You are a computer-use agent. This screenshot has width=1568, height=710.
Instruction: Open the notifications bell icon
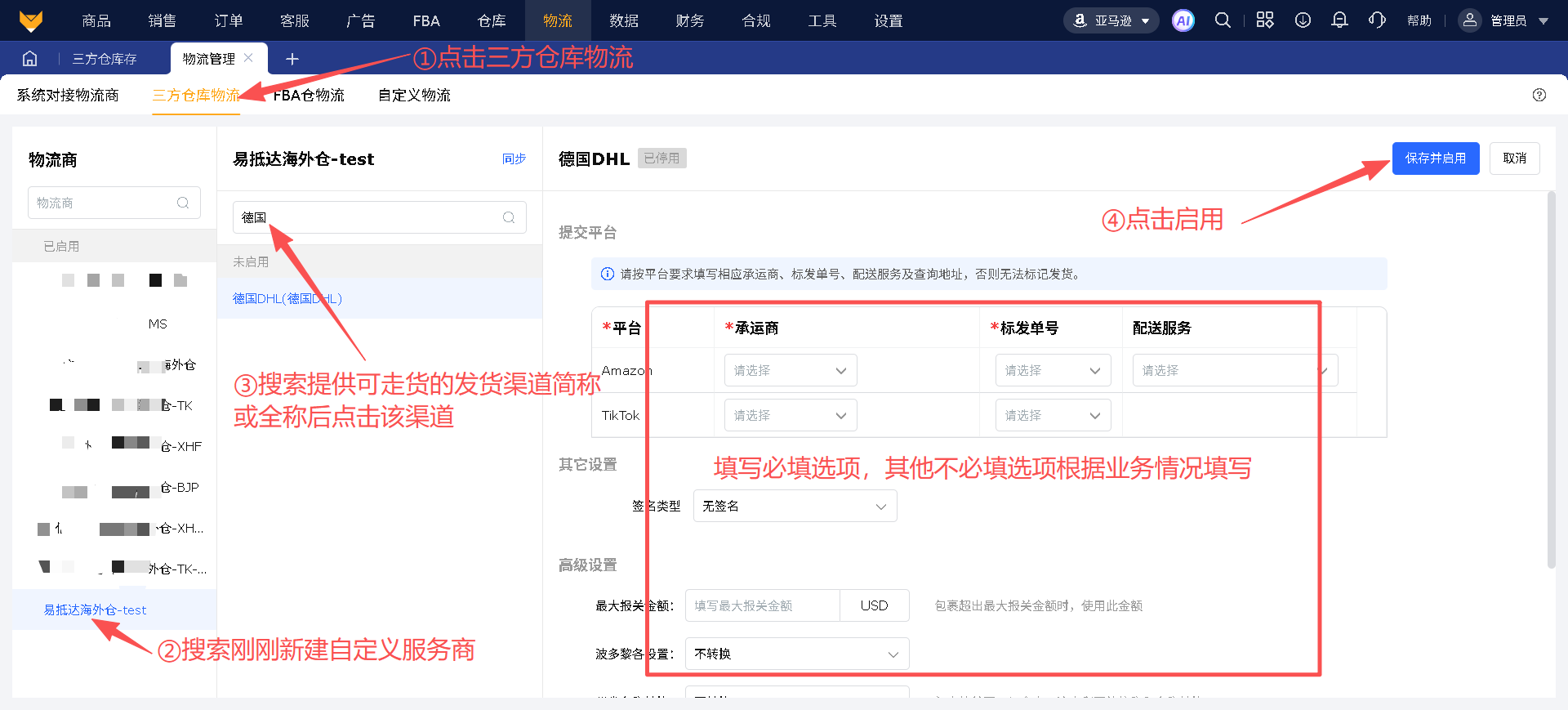1339,20
